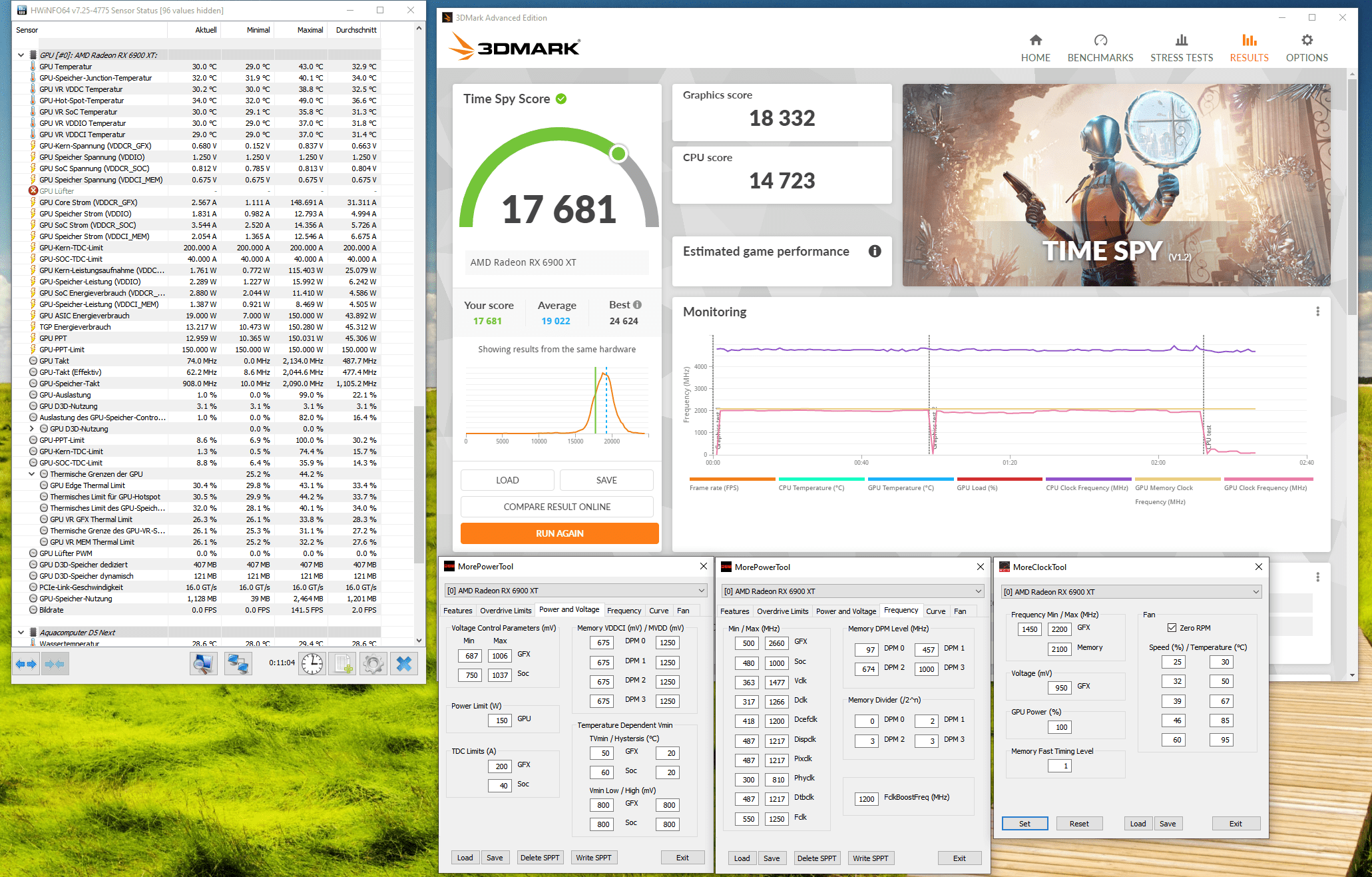
Task: Click FclkBoostFreq field showing 1200
Action: [x=867, y=799]
